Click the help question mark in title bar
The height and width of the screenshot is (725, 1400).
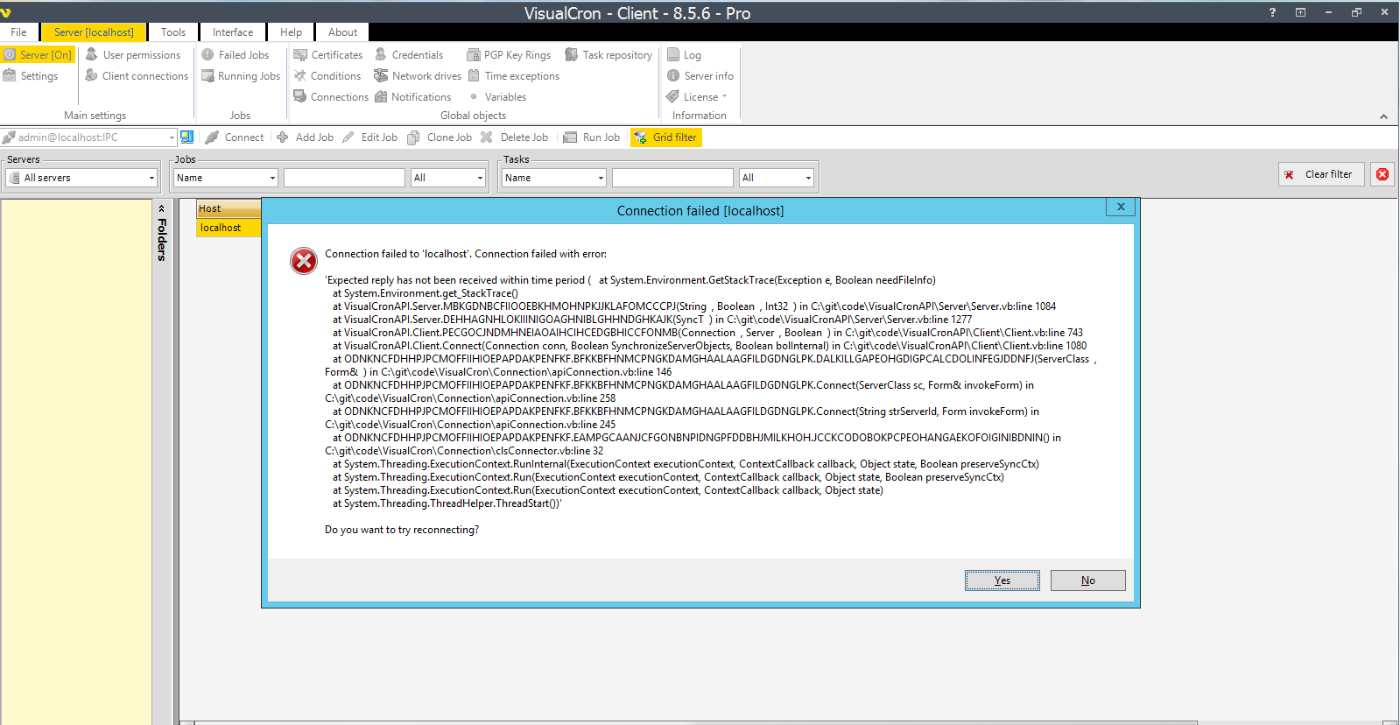tap(1273, 12)
